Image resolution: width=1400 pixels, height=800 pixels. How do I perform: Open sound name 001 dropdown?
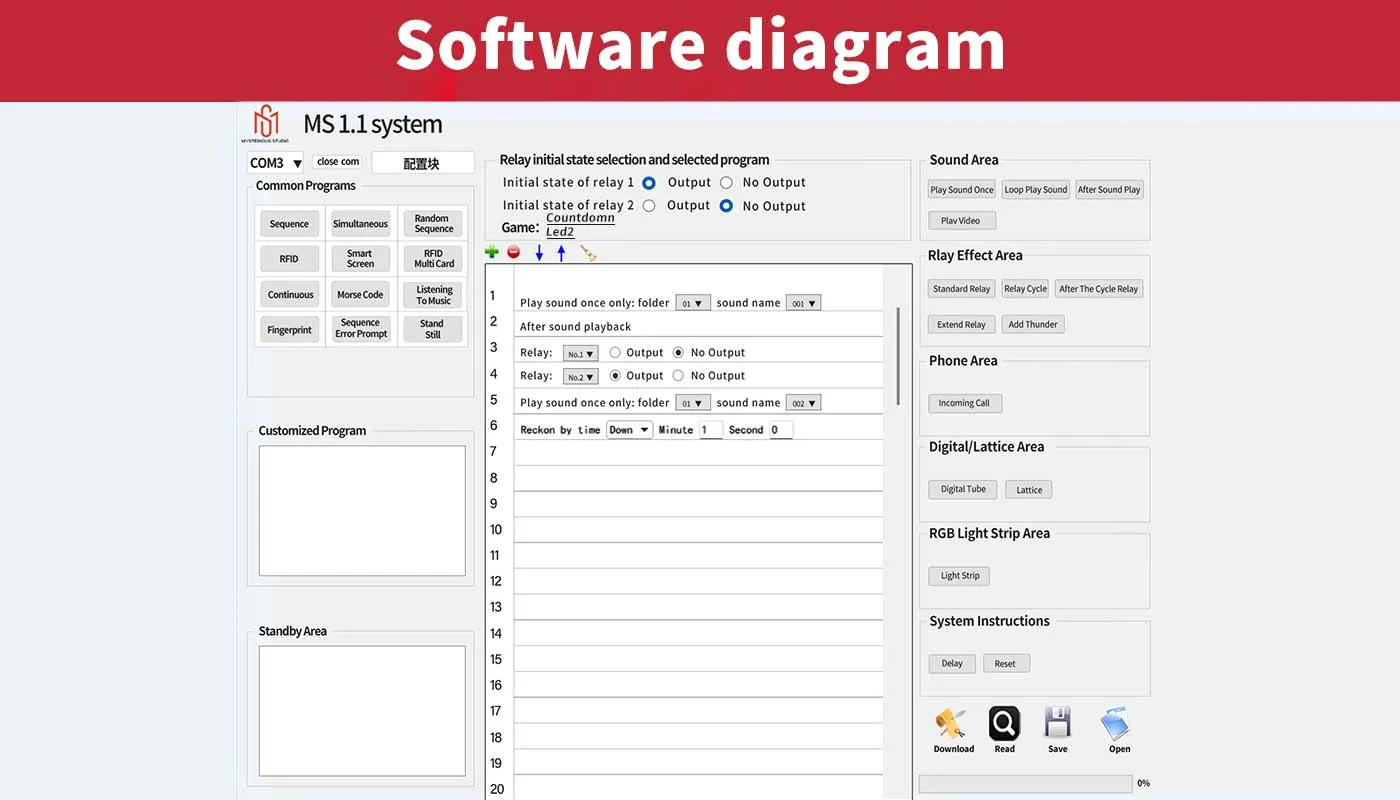click(x=803, y=303)
